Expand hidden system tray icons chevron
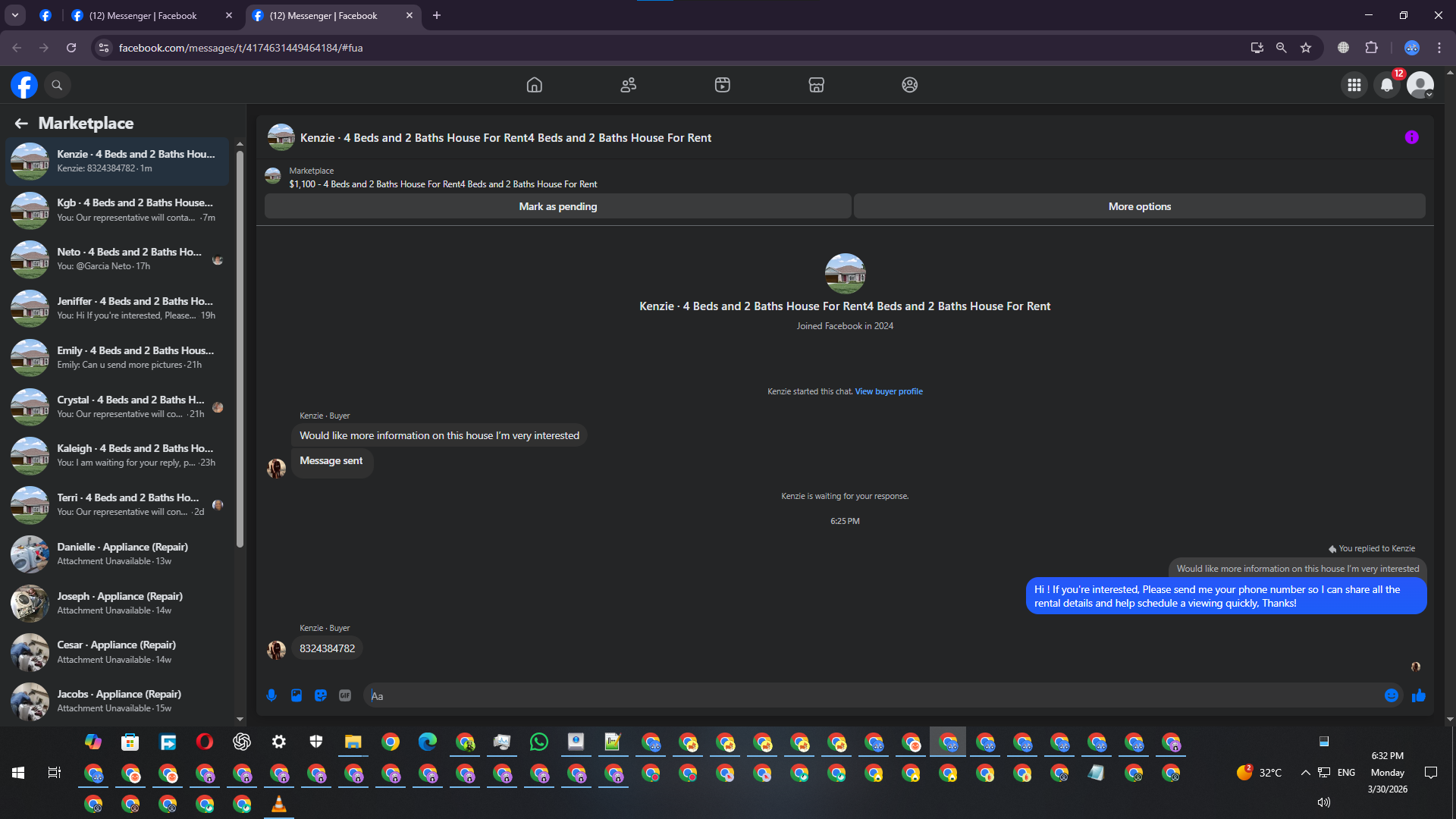1456x819 pixels. pos(1305,773)
